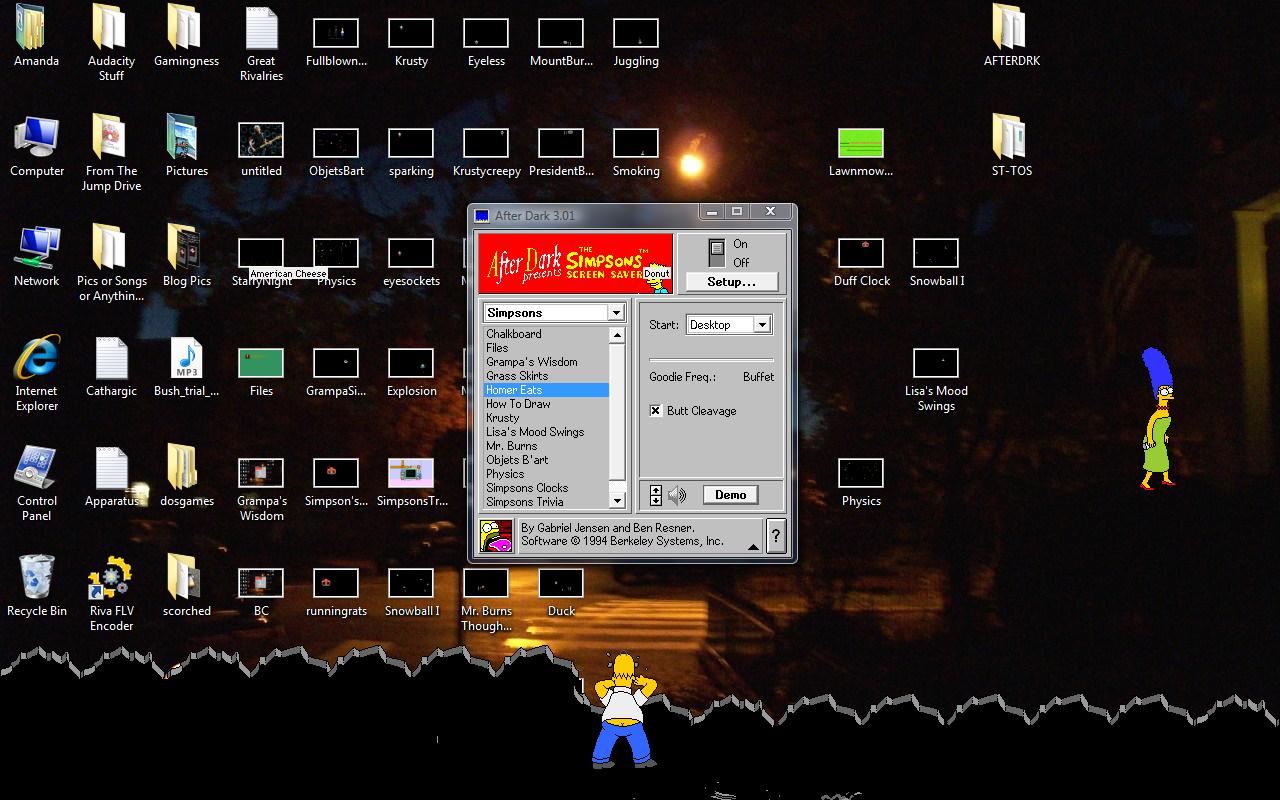Choose Grass Skirts in the module list
This screenshot has height=800, width=1280.
pyautogui.click(x=546, y=376)
